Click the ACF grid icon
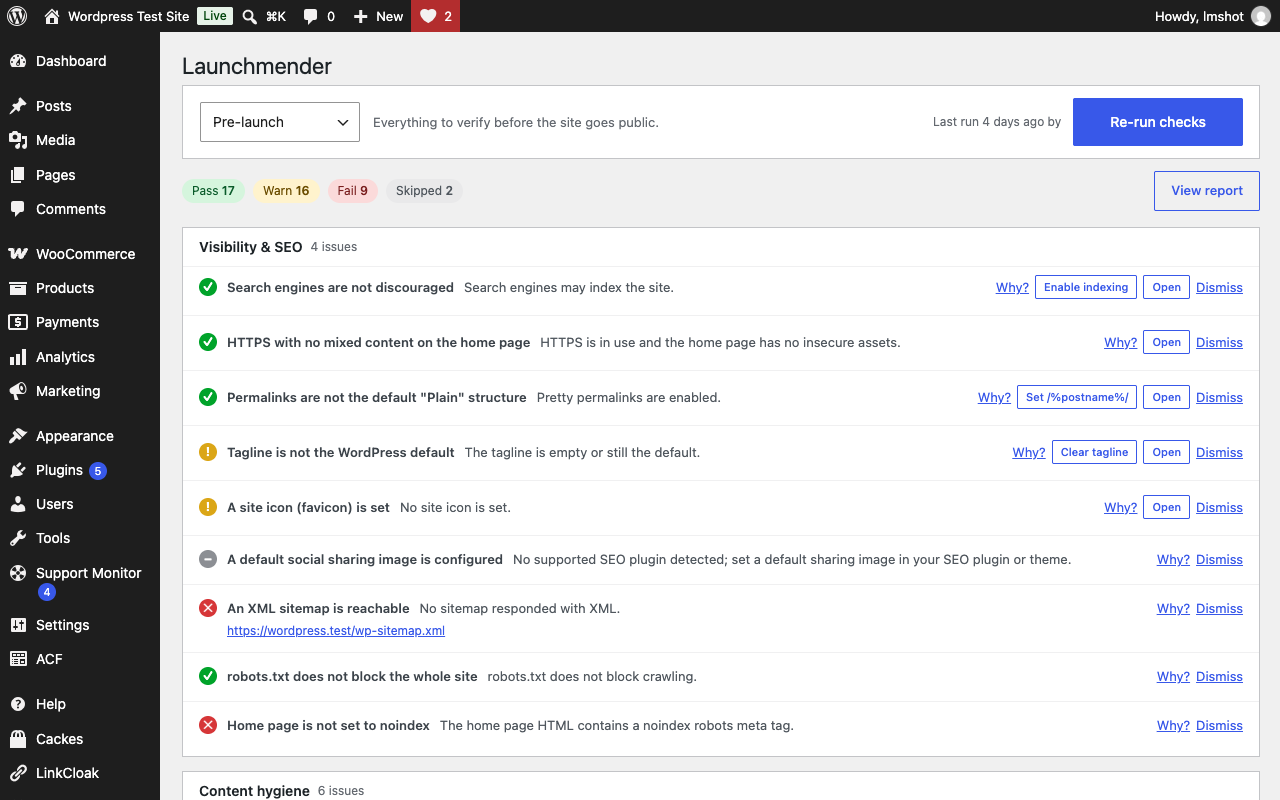Image resolution: width=1280 pixels, height=800 pixels. tap(18, 659)
